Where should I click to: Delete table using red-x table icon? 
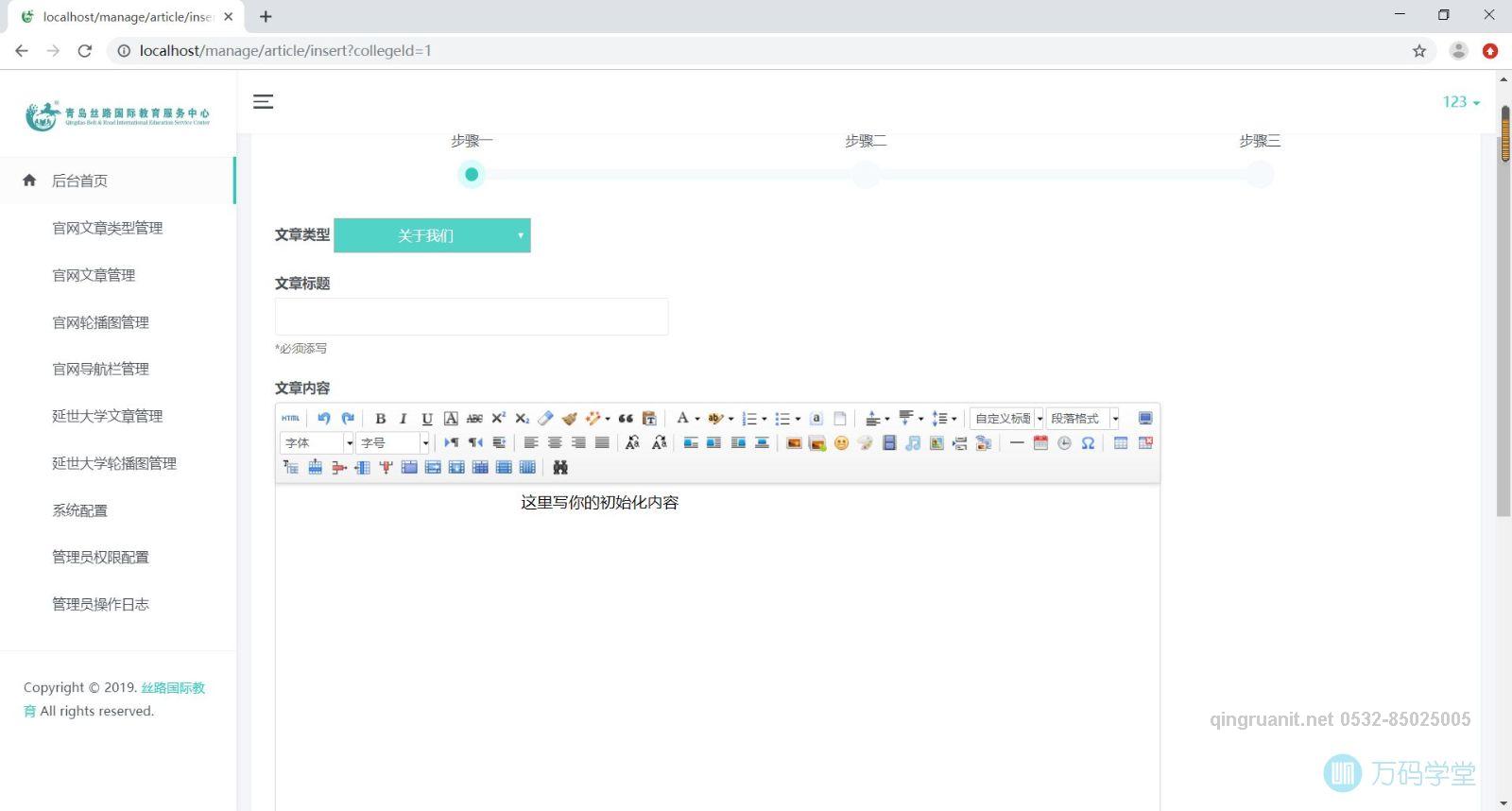coord(1145,442)
